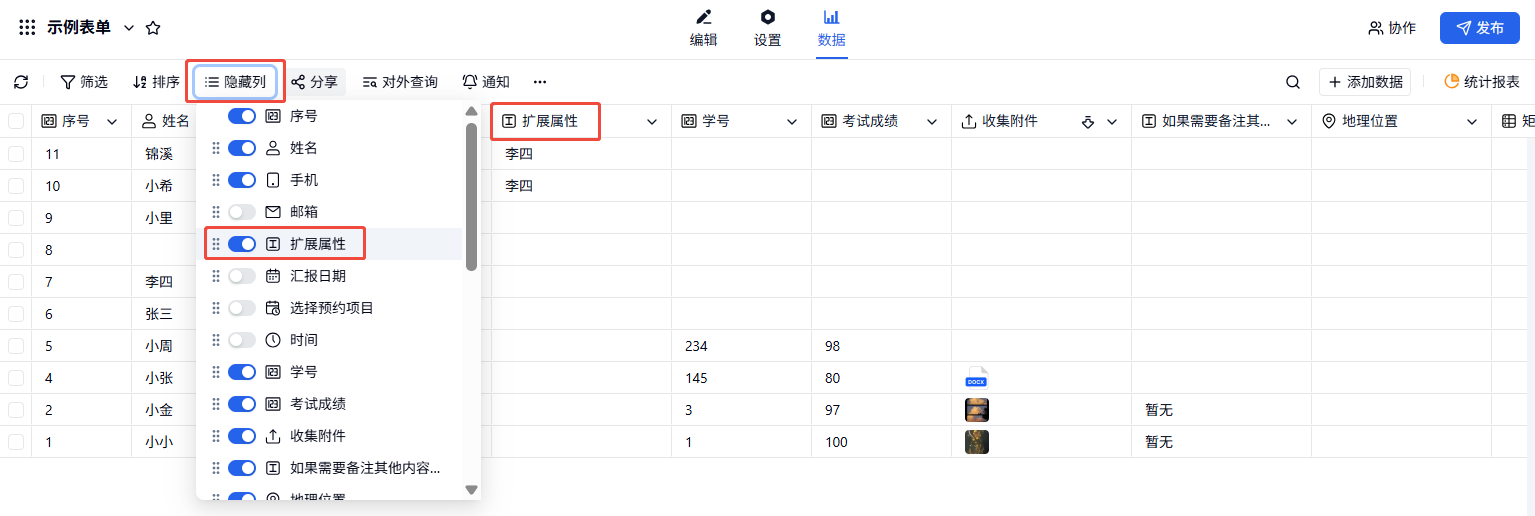
Task: Open the more options ellipsis menu
Action: 540,82
